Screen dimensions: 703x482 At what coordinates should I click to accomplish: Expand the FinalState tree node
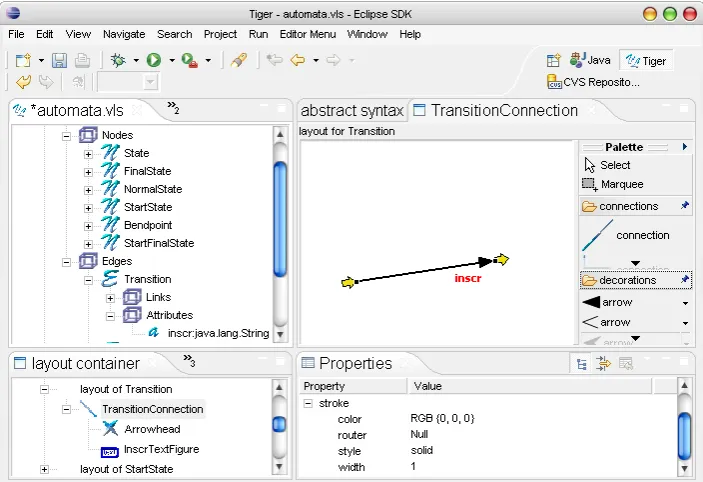click(x=88, y=172)
